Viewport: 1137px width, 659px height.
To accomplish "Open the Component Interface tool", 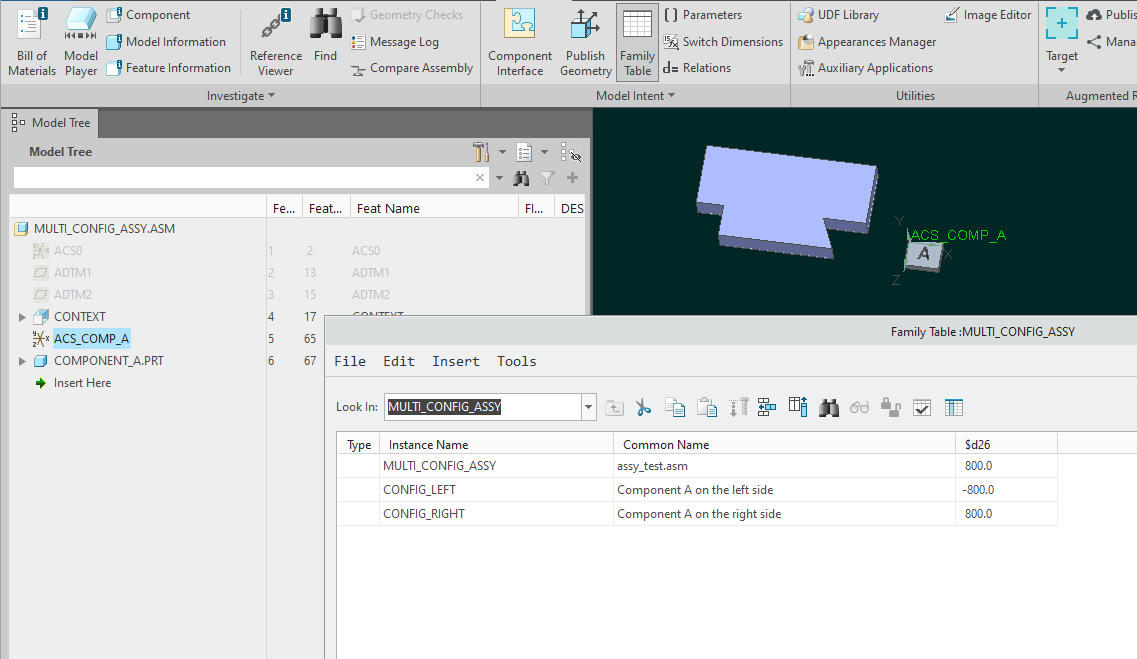I will tap(519, 42).
